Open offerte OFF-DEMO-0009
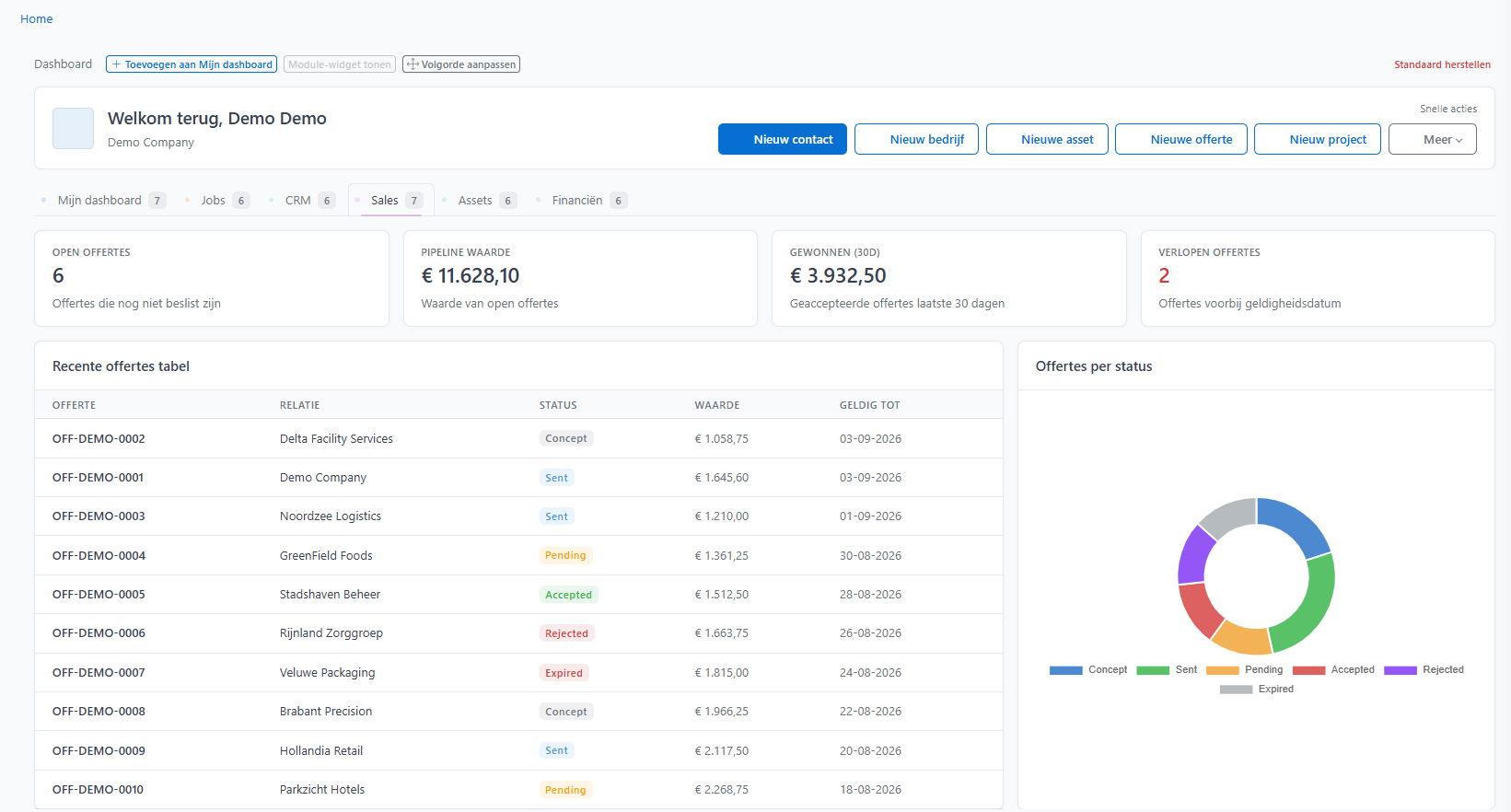The height and width of the screenshot is (812, 1511). (x=99, y=751)
